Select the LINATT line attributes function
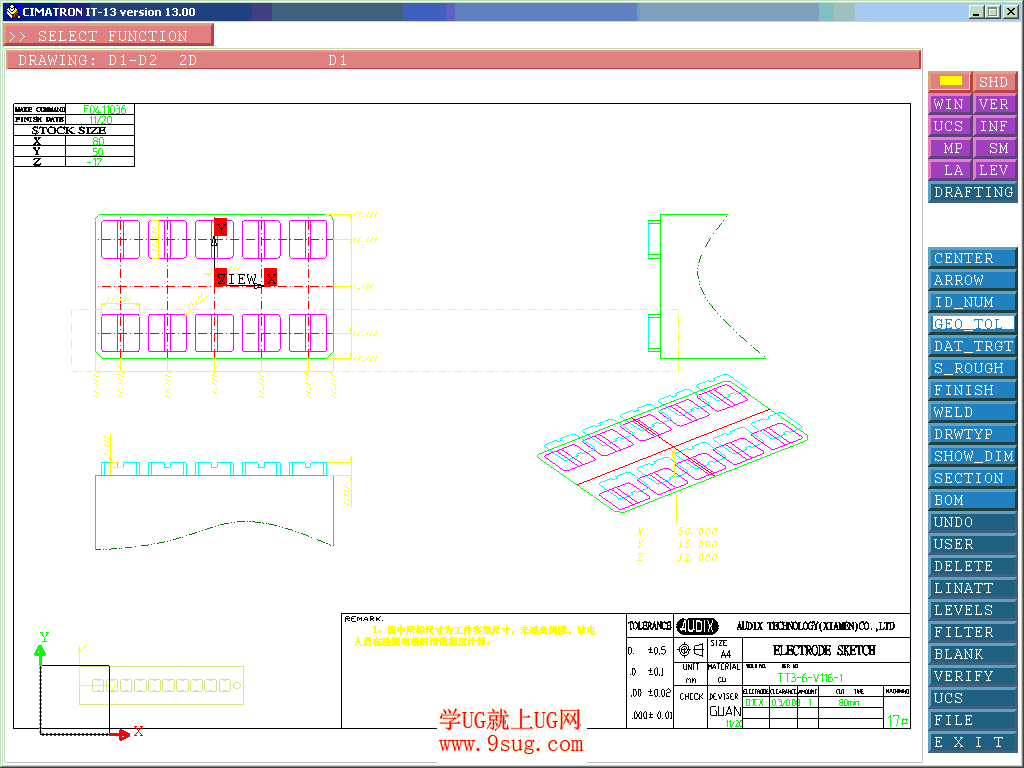Viewport: 1024px width, 768px height. tap(973, 588)
